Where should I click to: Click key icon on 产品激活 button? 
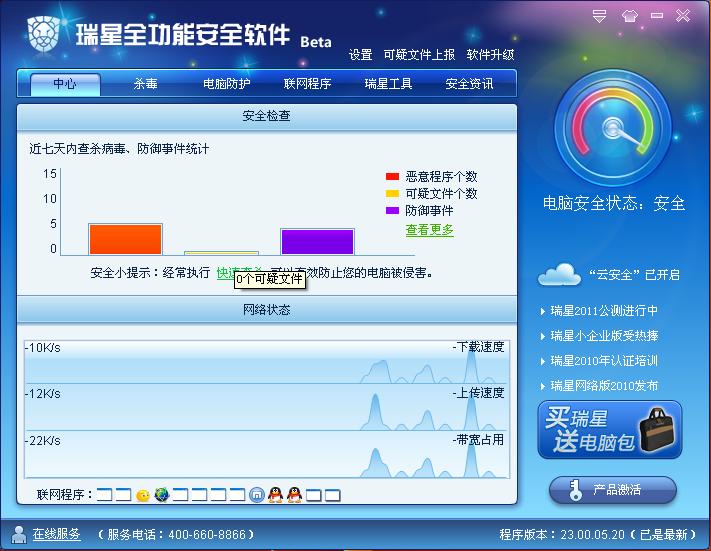click(x=575, y=490)
